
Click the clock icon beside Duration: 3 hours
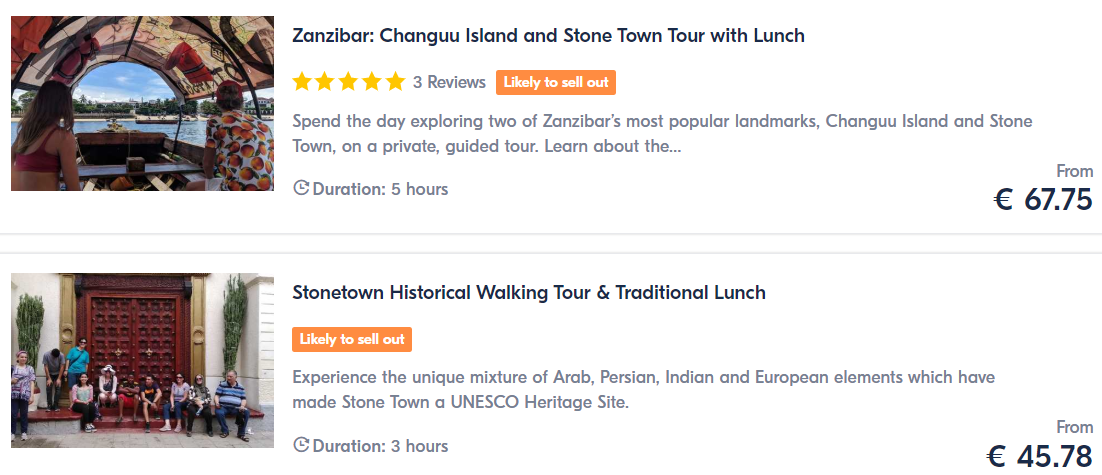click(302, 445)
